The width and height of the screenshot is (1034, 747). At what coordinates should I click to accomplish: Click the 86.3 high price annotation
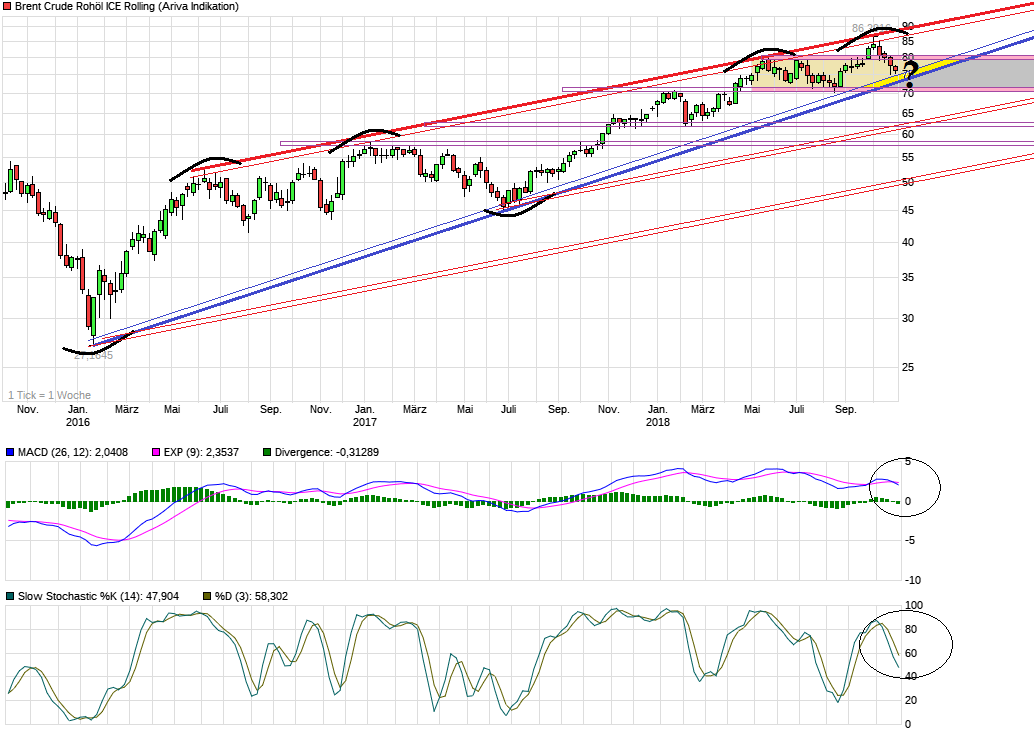coord(867,28)
